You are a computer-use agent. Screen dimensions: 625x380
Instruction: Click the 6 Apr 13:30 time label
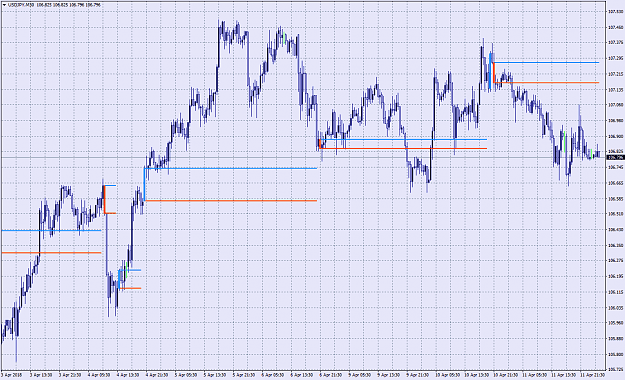(x=302, y=375)
